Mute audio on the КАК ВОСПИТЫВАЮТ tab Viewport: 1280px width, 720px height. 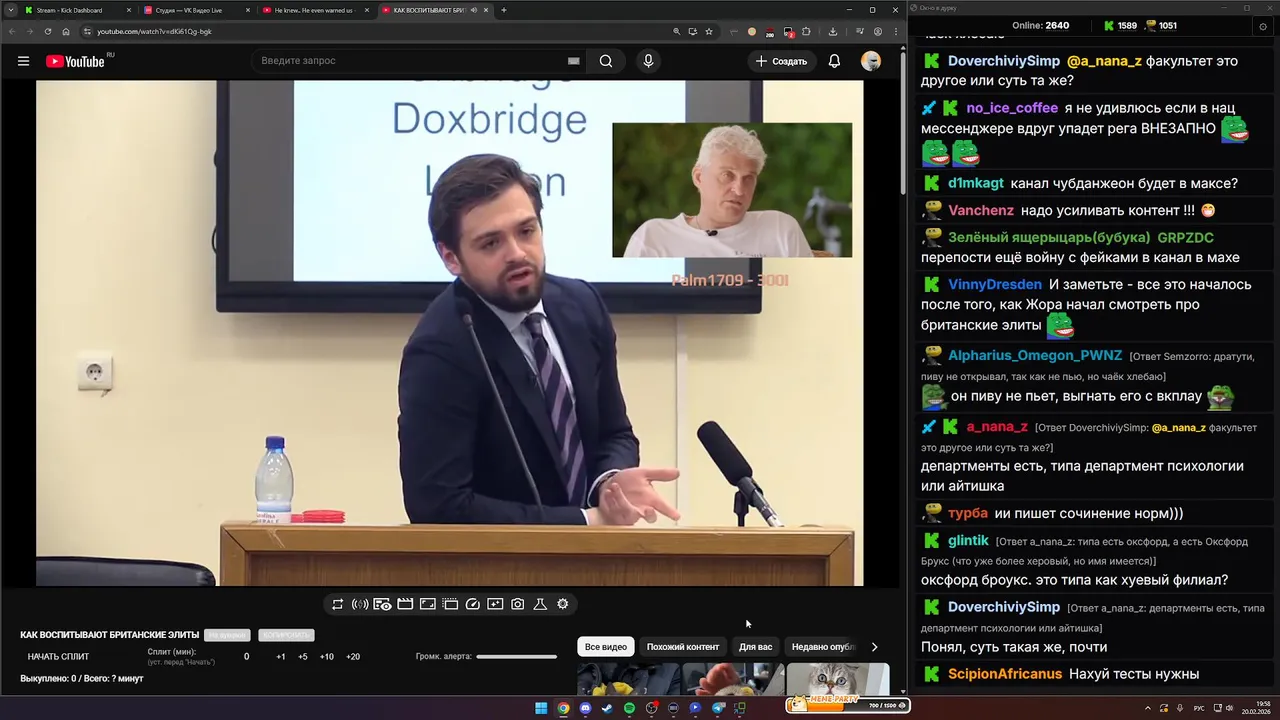[474, 10]
